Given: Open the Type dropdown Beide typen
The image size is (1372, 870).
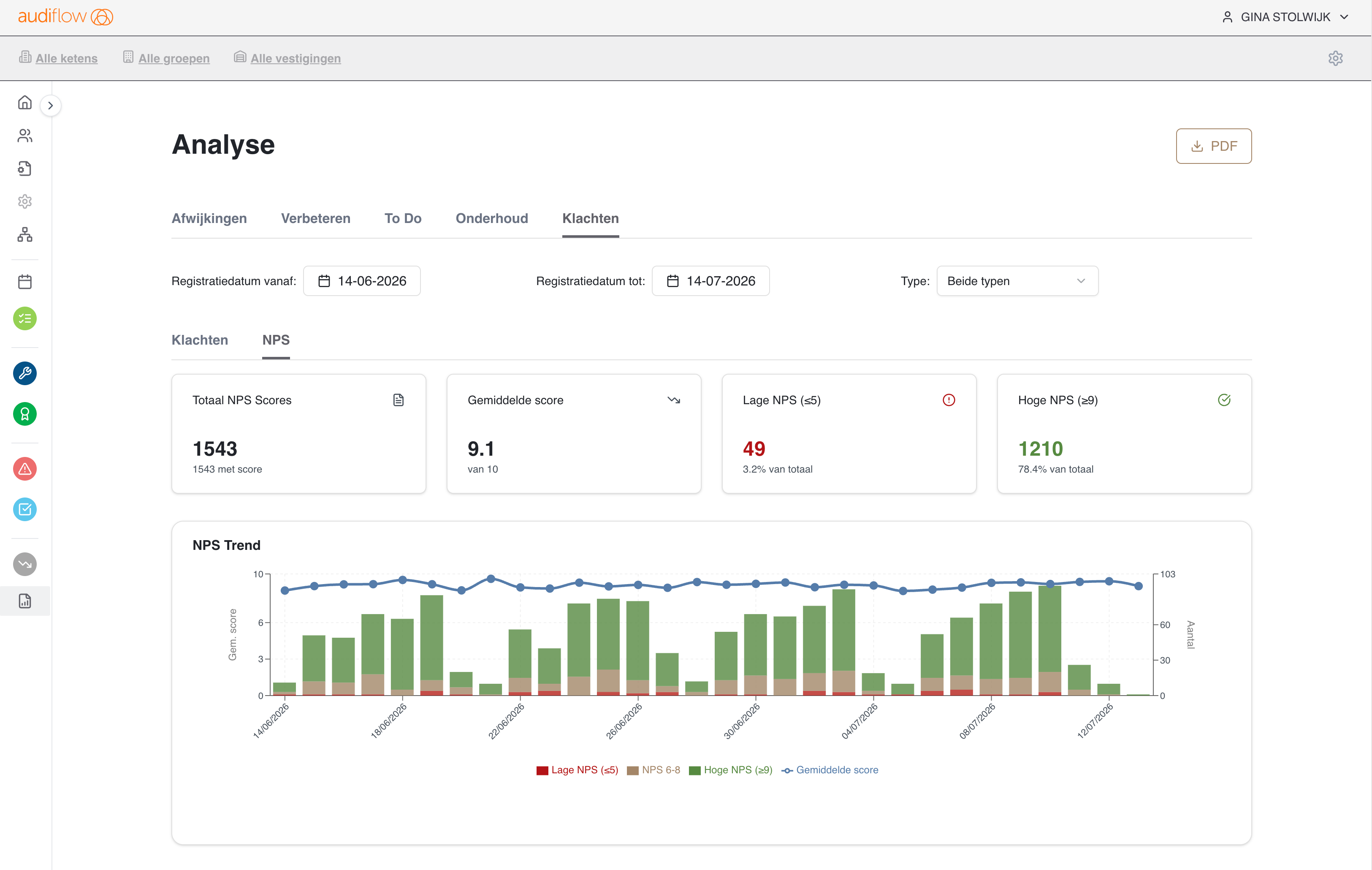Looking at the screenshot, I should [1017, 281].
